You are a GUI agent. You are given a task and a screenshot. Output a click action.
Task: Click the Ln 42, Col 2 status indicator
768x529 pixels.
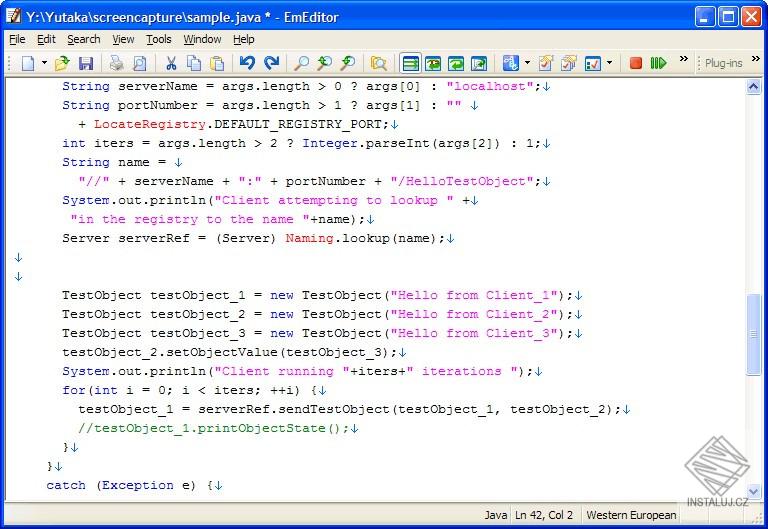[544, 515]
